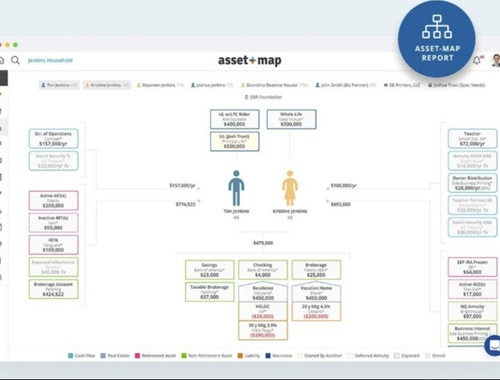The height and width of the screenshot is (380, 500).
Task: Open the Business Interest $450,000 card
Action: pos(472,333)
